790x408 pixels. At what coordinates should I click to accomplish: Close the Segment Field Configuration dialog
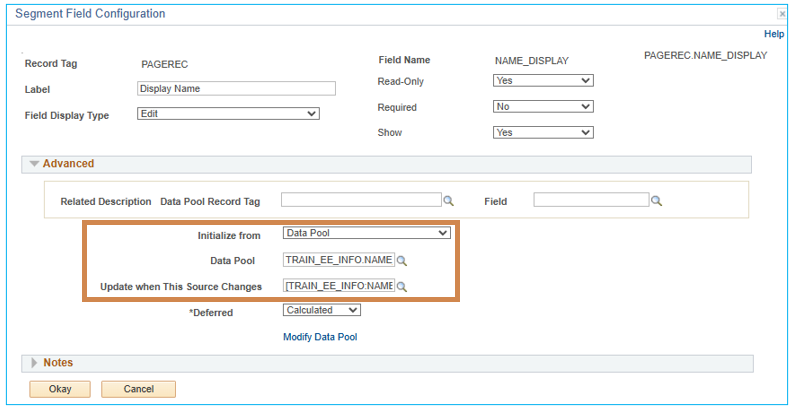tap(782, 14)
